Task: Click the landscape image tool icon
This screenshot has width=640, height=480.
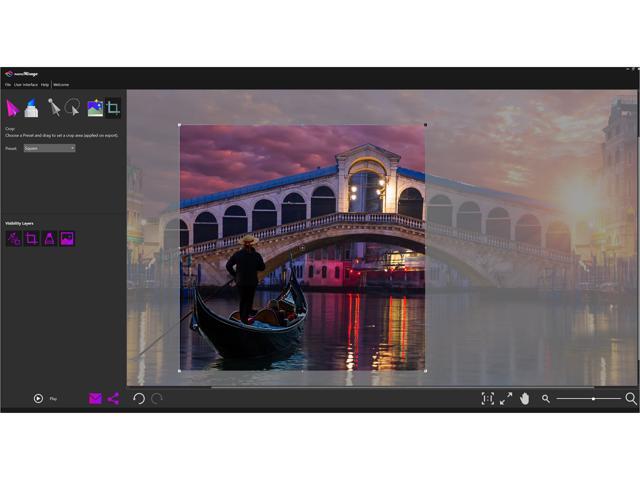Action: pos(94,108)
